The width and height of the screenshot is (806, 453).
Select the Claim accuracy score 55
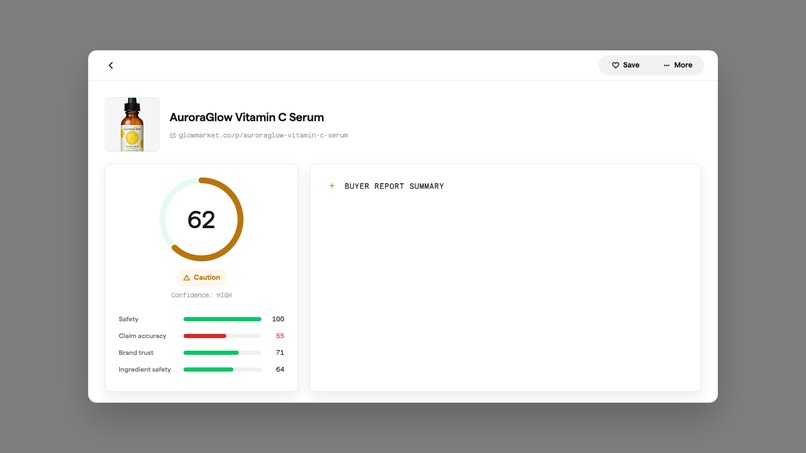tap(280, 336)
